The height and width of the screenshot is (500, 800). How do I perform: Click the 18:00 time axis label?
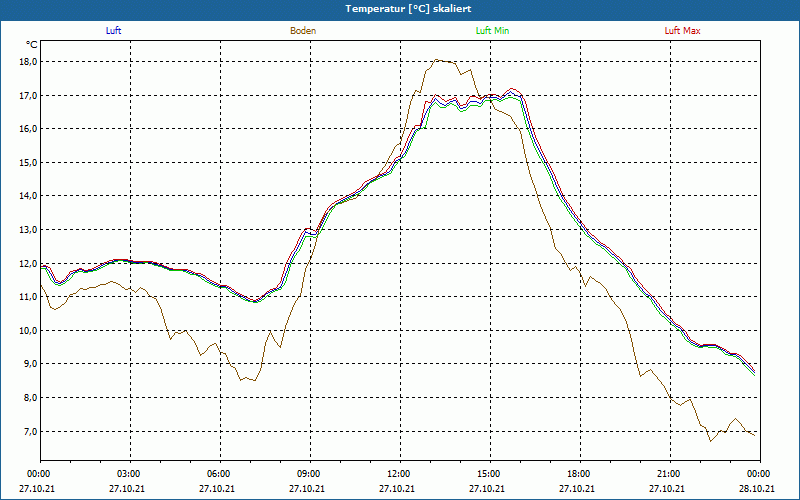pos(580,474)
